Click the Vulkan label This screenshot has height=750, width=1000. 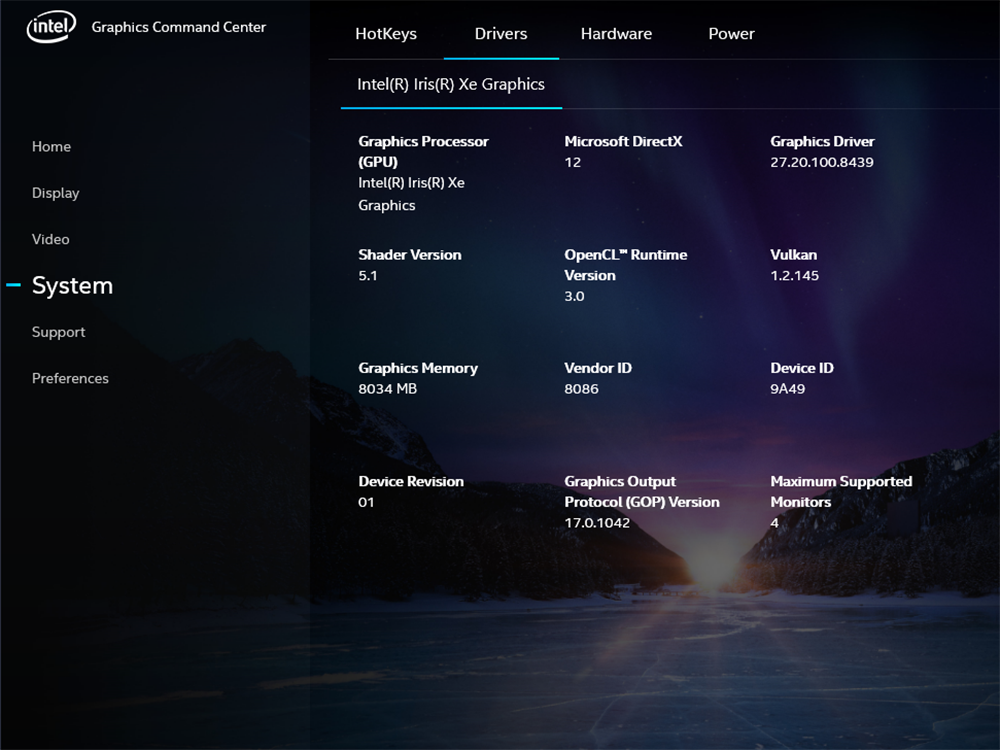pyautogui.click(x=793, y=254)
